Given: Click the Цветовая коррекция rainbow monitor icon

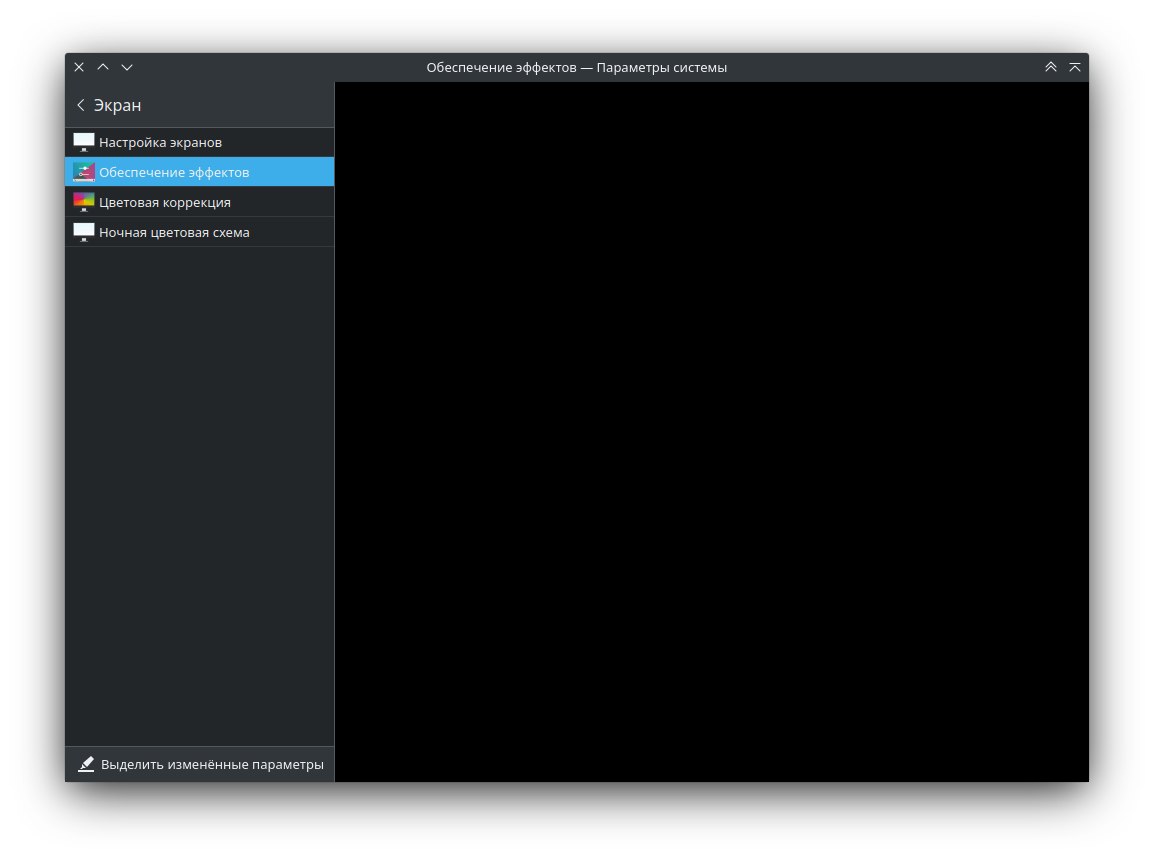Looking at the screenshot, I should click(84, 202).
